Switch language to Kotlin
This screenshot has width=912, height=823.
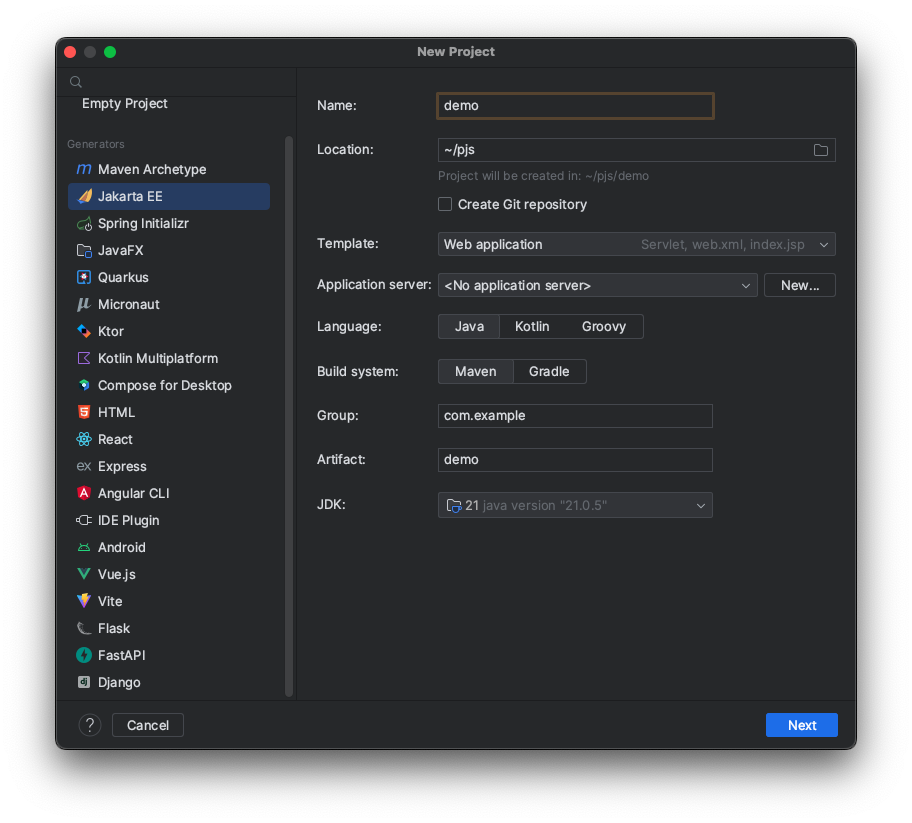pos(532,327)
